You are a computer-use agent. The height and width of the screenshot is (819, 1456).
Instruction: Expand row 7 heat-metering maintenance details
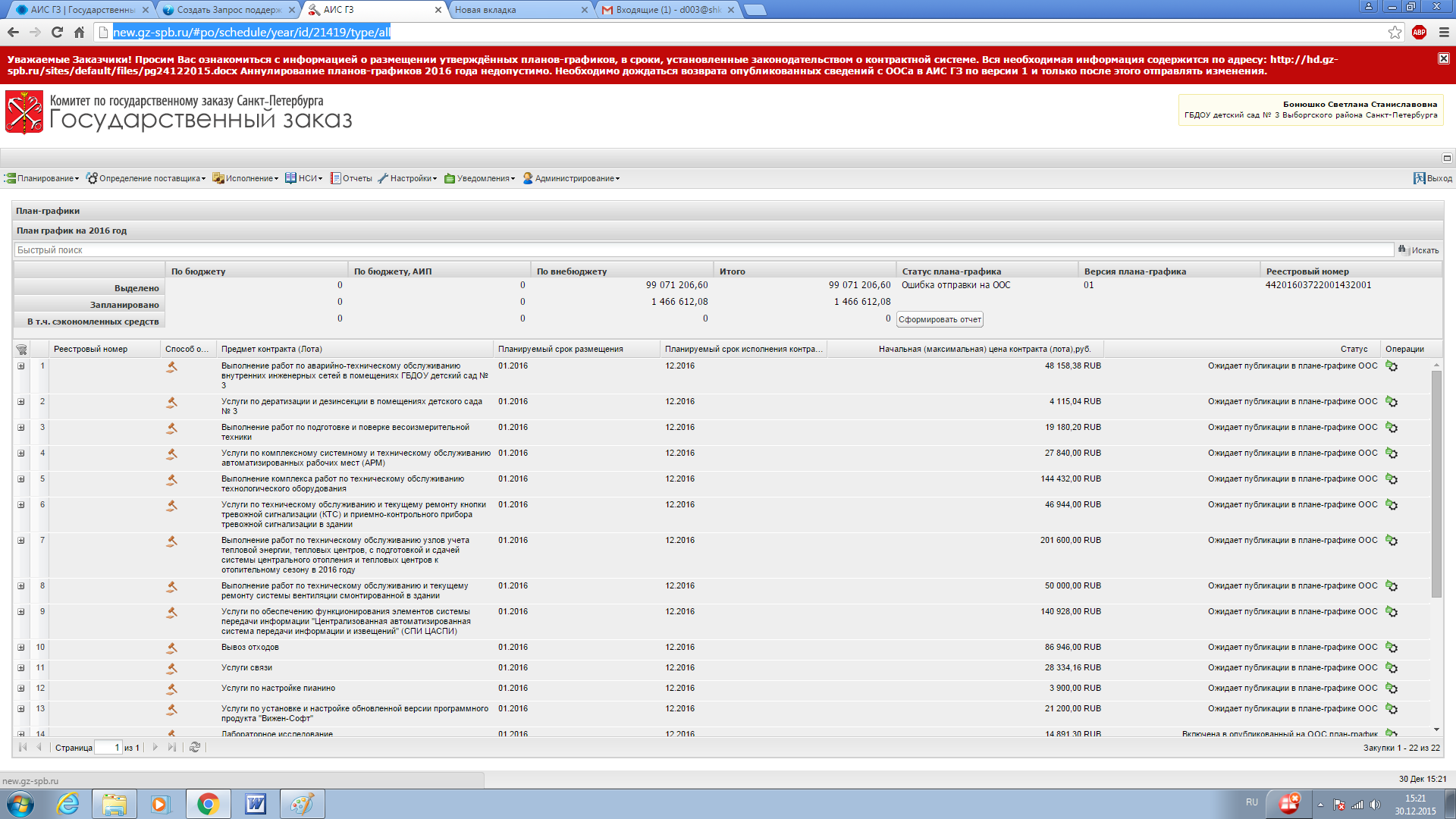(21, 541)
